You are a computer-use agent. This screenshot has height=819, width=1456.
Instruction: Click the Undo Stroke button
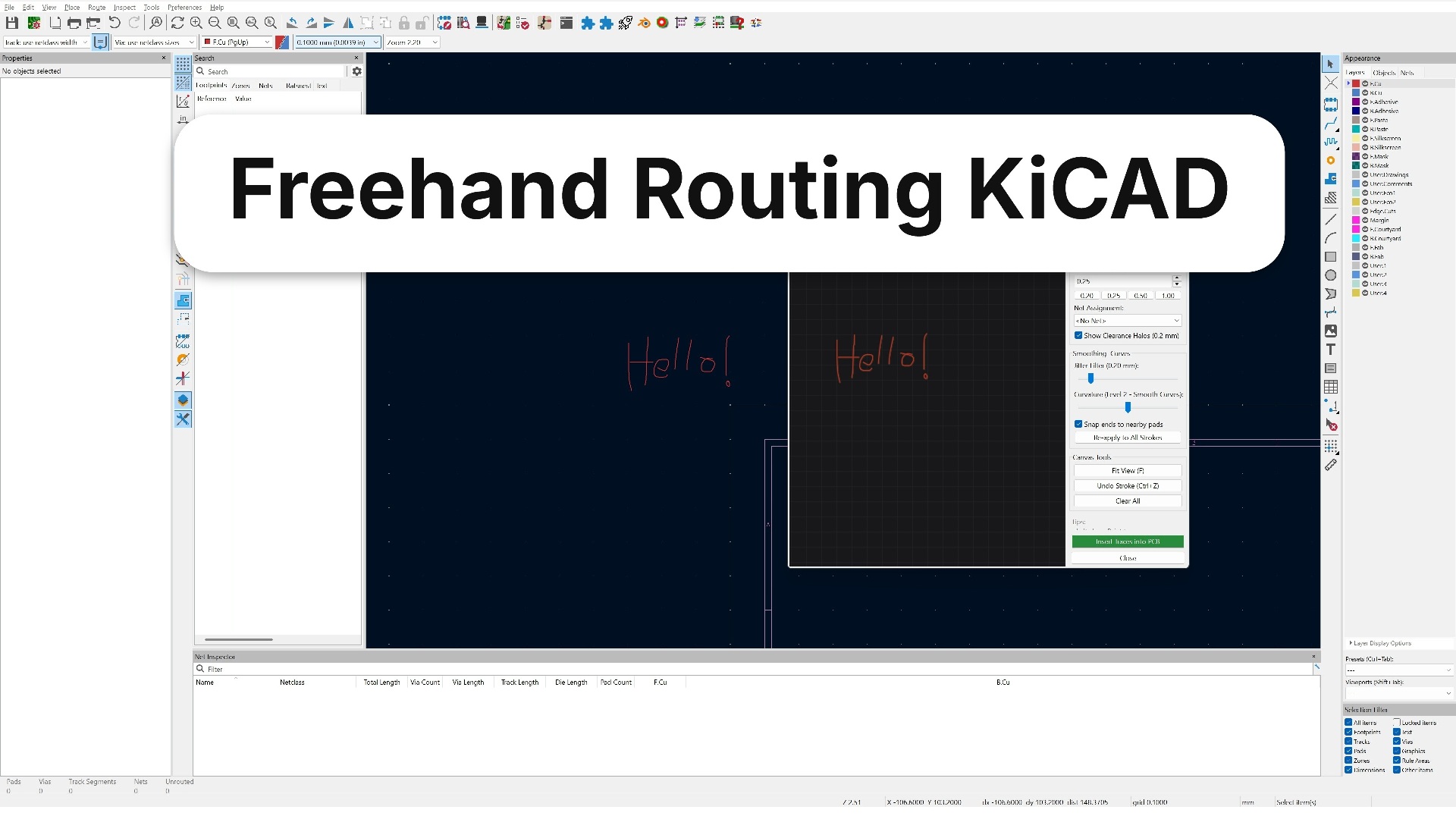[1128, 486]
